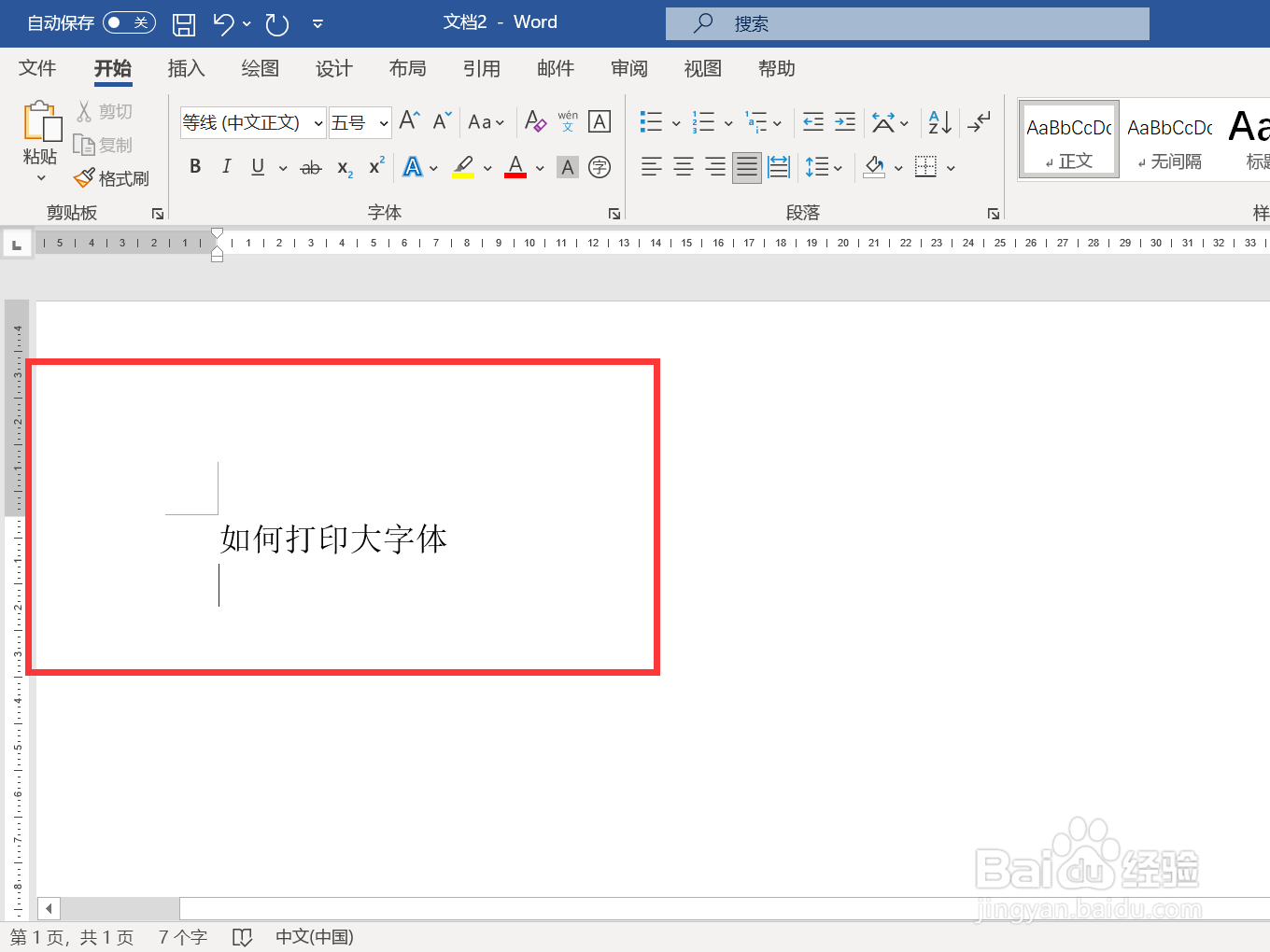Viewport: 1270px width, 952px height.
Task: Open Customize Quick Access Toolbar arrow
Action: [x=317, y=24]
